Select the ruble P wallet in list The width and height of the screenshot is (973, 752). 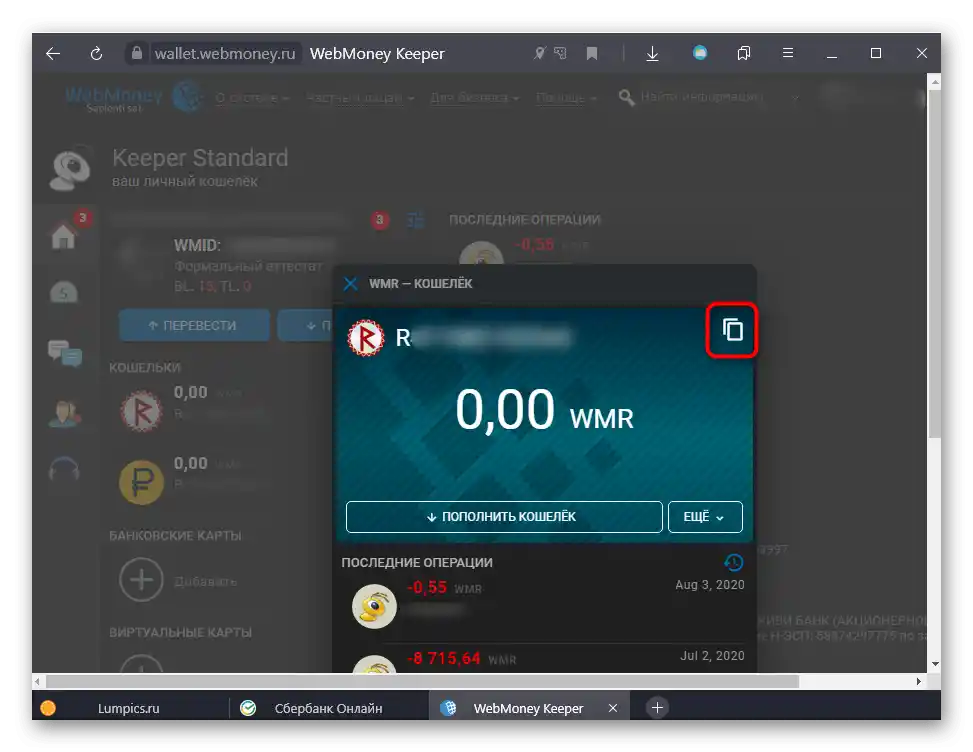[192, 481]
